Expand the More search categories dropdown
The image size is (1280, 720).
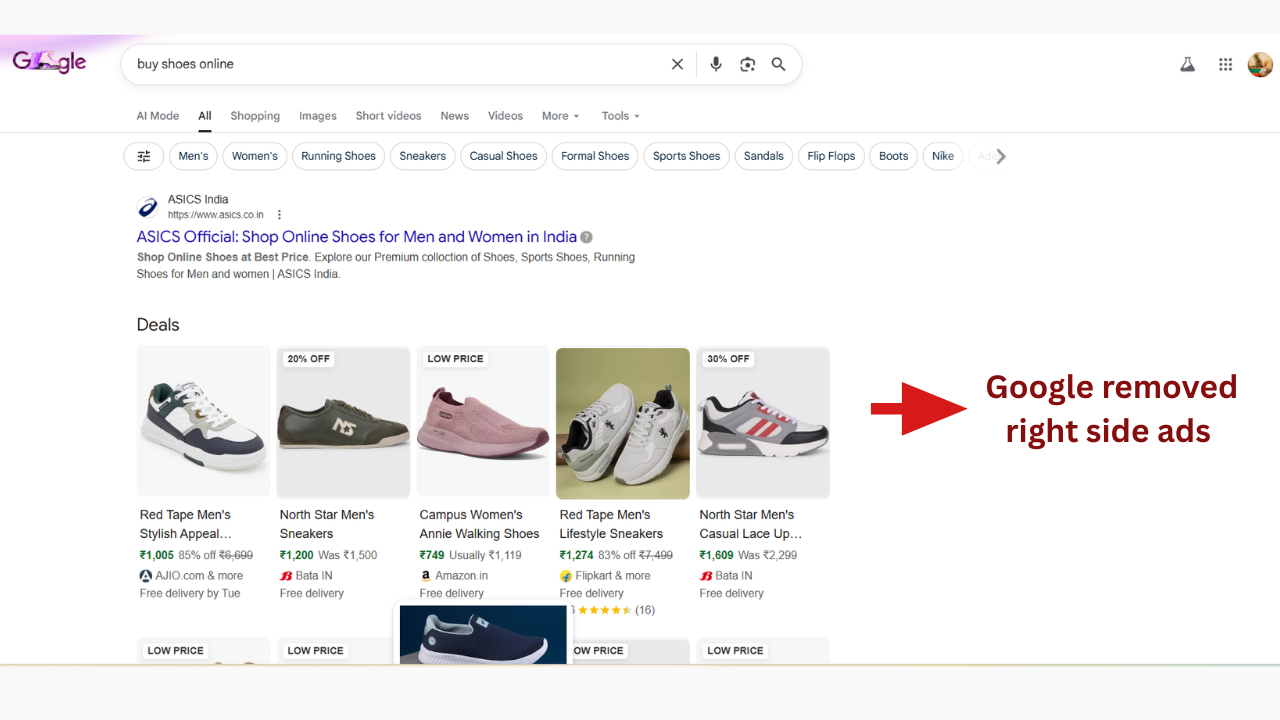pos(560,116)
